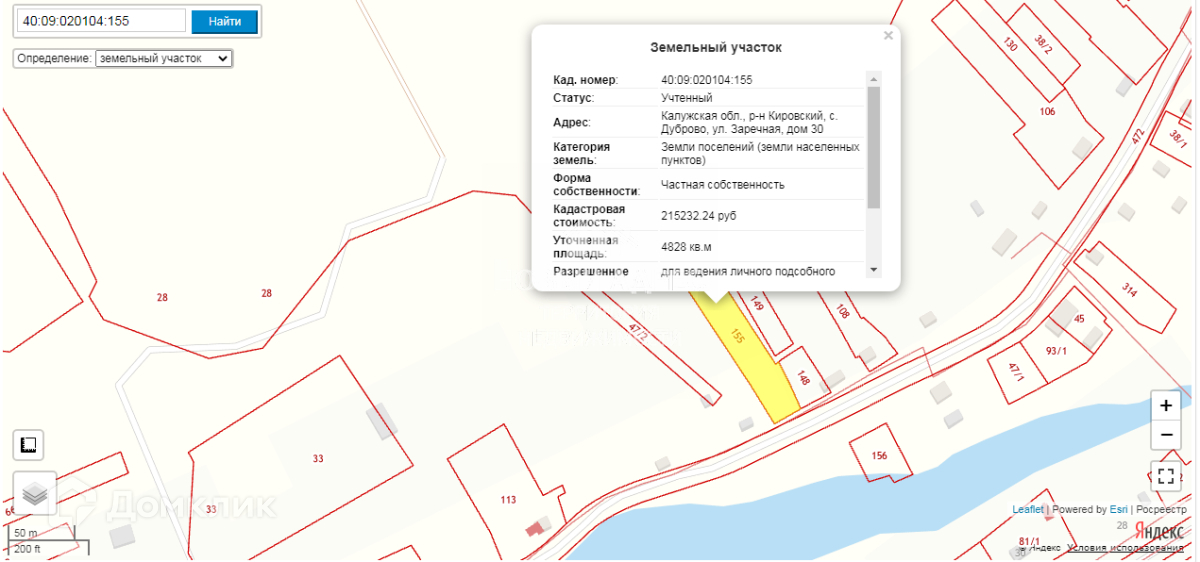The image size is (1200, 562).
Task: Select parcel 314 on the map
Action: (x=1130, y=291)
